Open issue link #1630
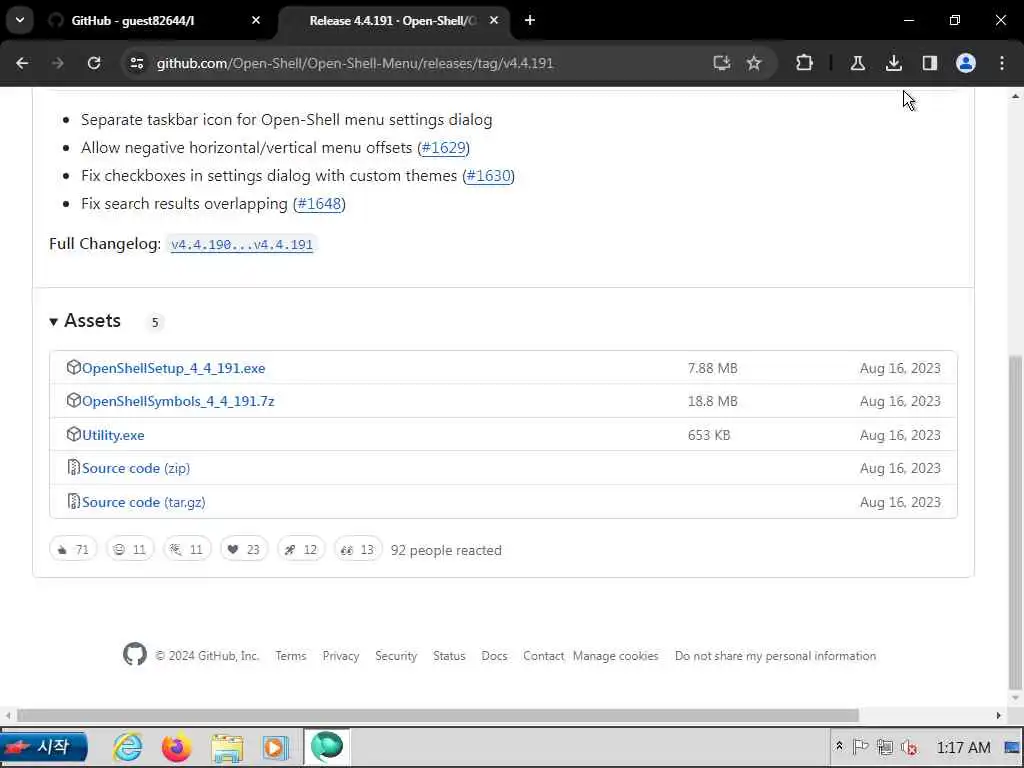Image resolution: width=1024 pixels, height=768 pixels. pos(488,176)
